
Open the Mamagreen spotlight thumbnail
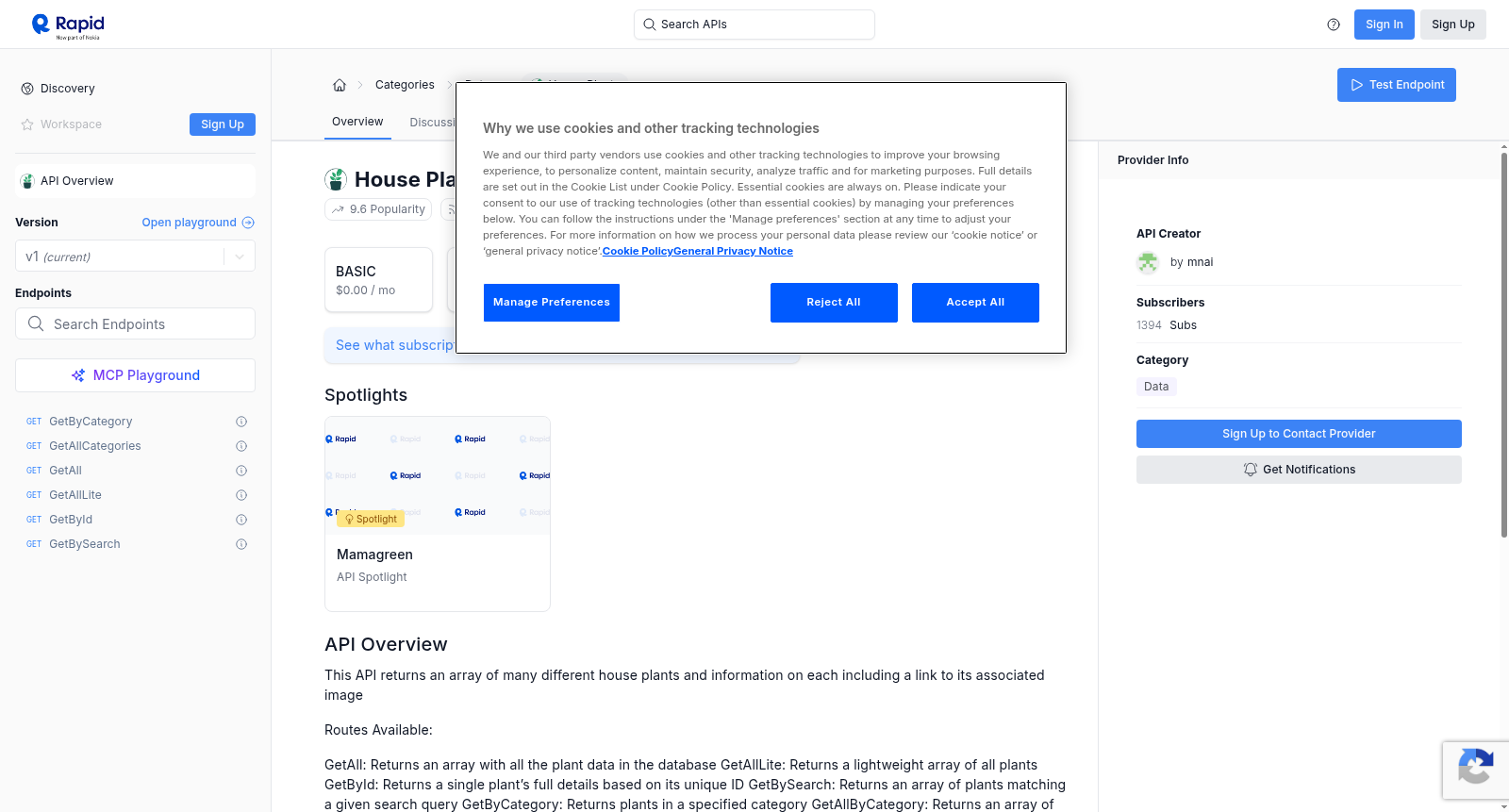tap(438, 475)
